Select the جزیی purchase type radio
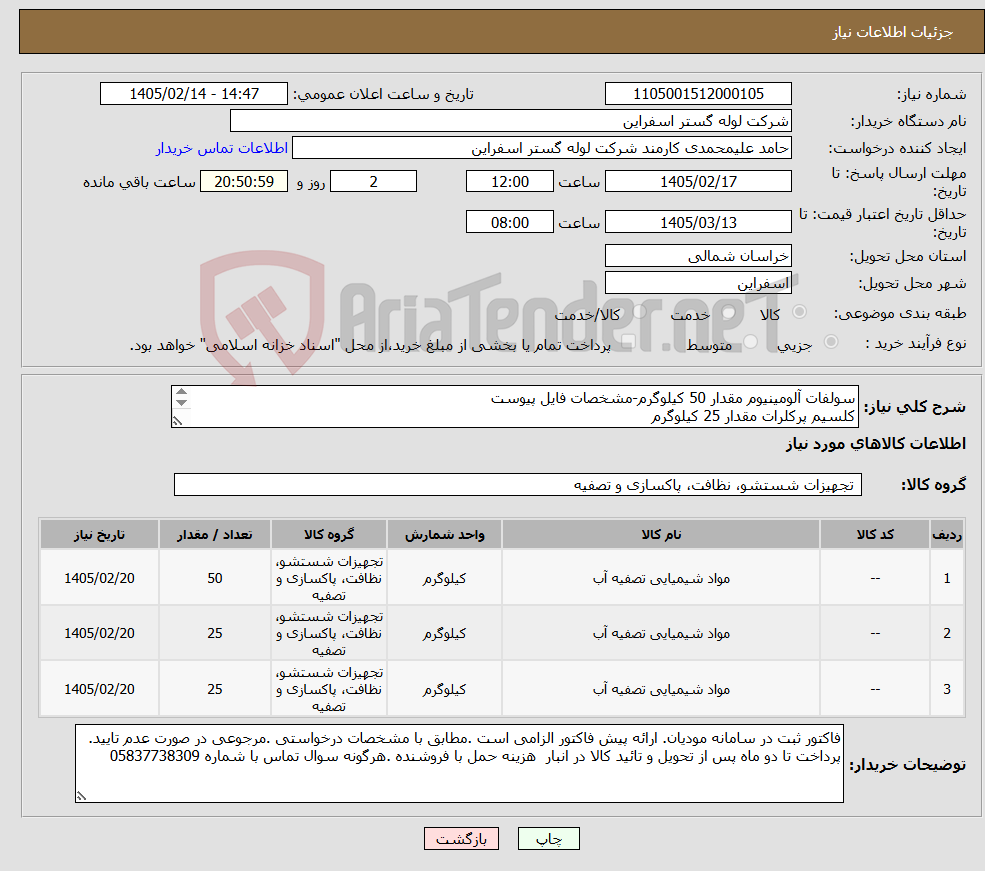 coord(831,341)
